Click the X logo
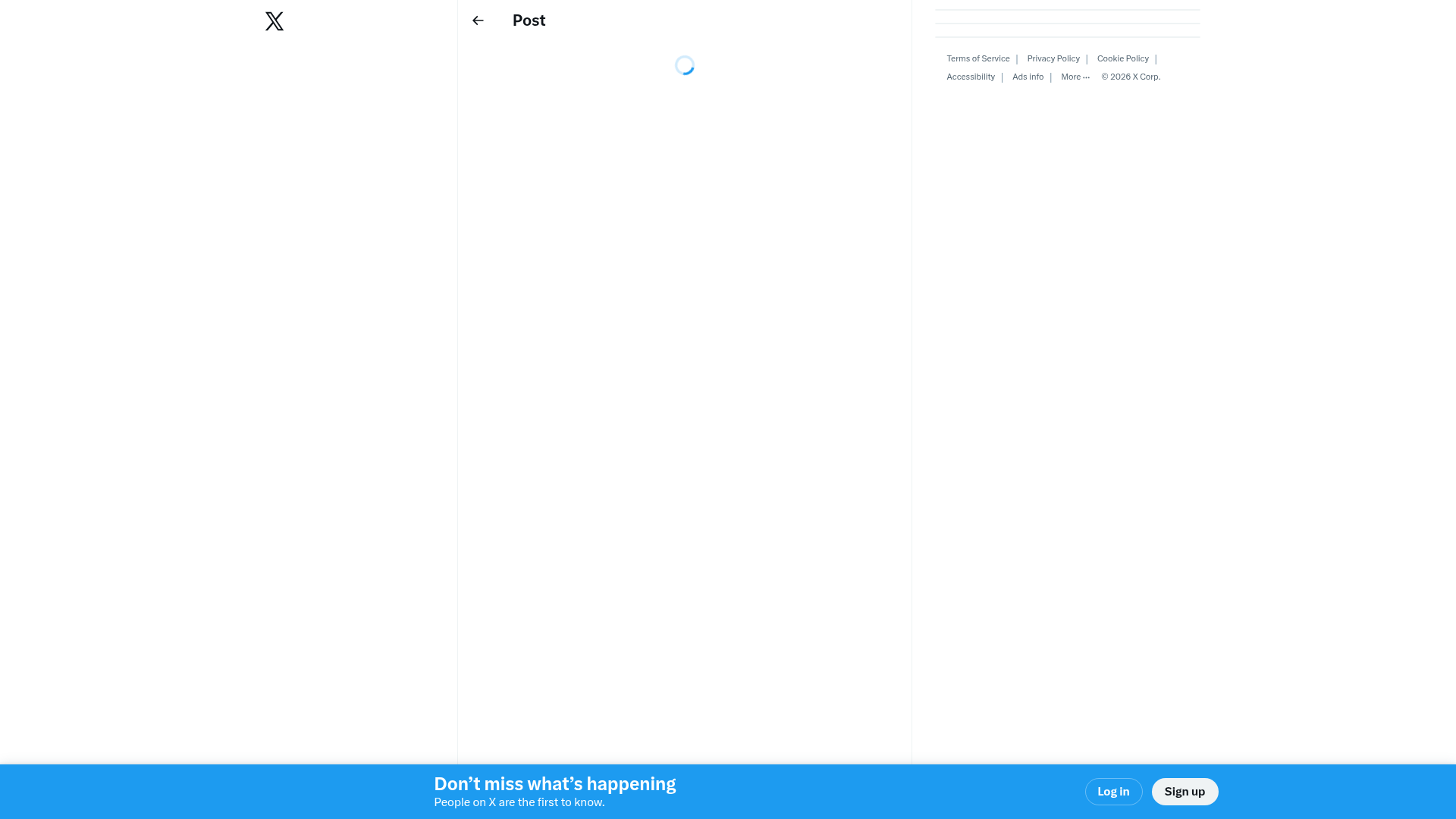Image resolution: width=1456 pixels, height=819 pixels. [x=275, y=21]
